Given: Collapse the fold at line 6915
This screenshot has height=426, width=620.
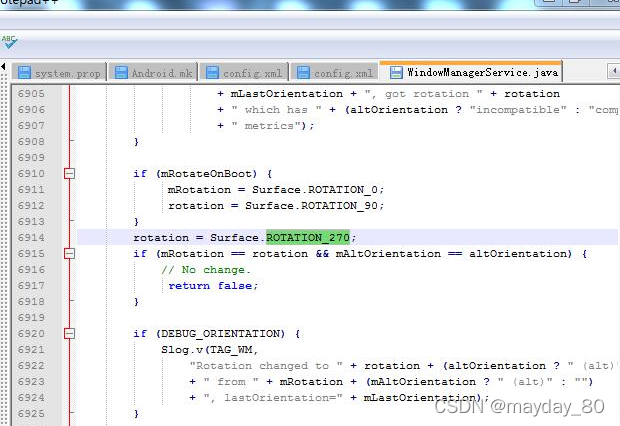Looking at the screenshot, I should tap(69, 253).
